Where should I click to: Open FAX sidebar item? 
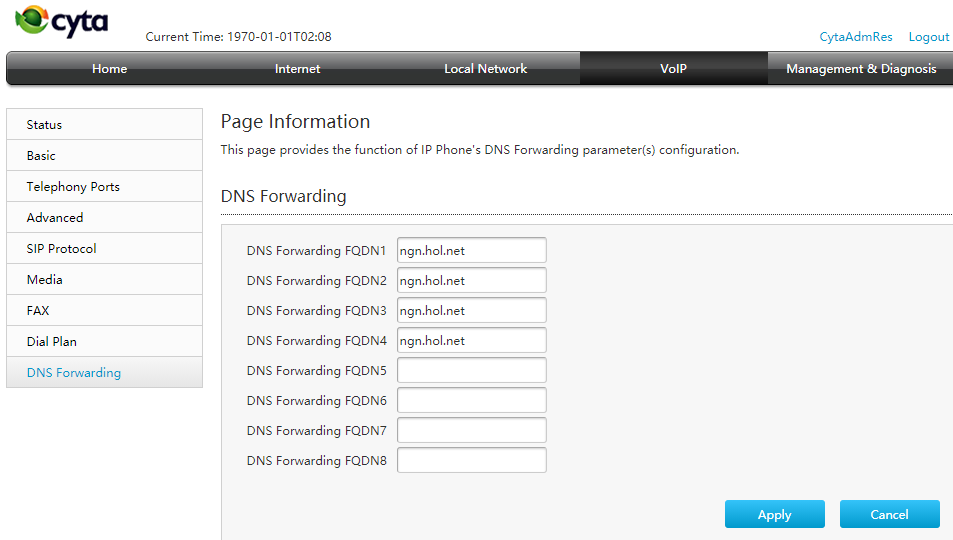(x=105, y=311)
